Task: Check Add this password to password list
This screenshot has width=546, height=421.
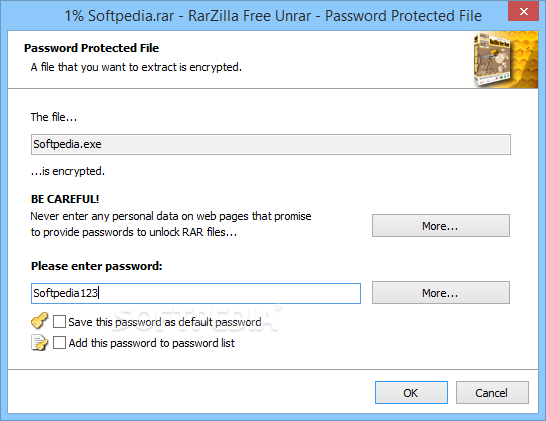Action: [59, 343]
